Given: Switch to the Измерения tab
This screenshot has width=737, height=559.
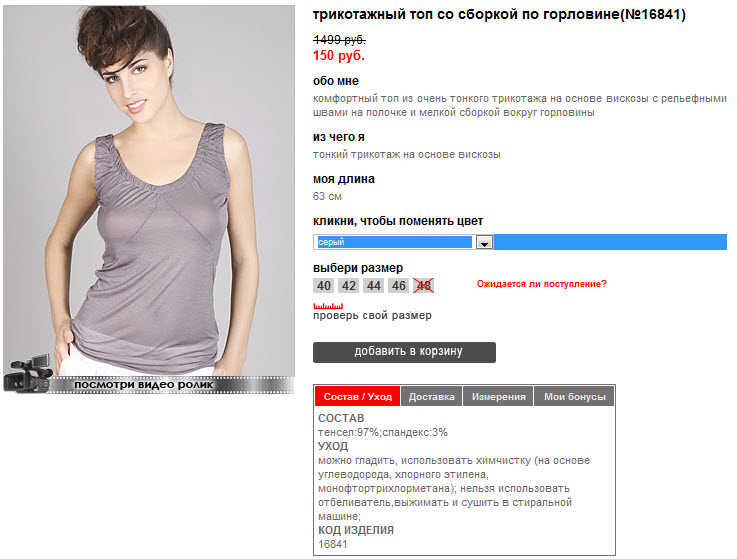Looking at the screenshot, I should (x=498, y=396).
